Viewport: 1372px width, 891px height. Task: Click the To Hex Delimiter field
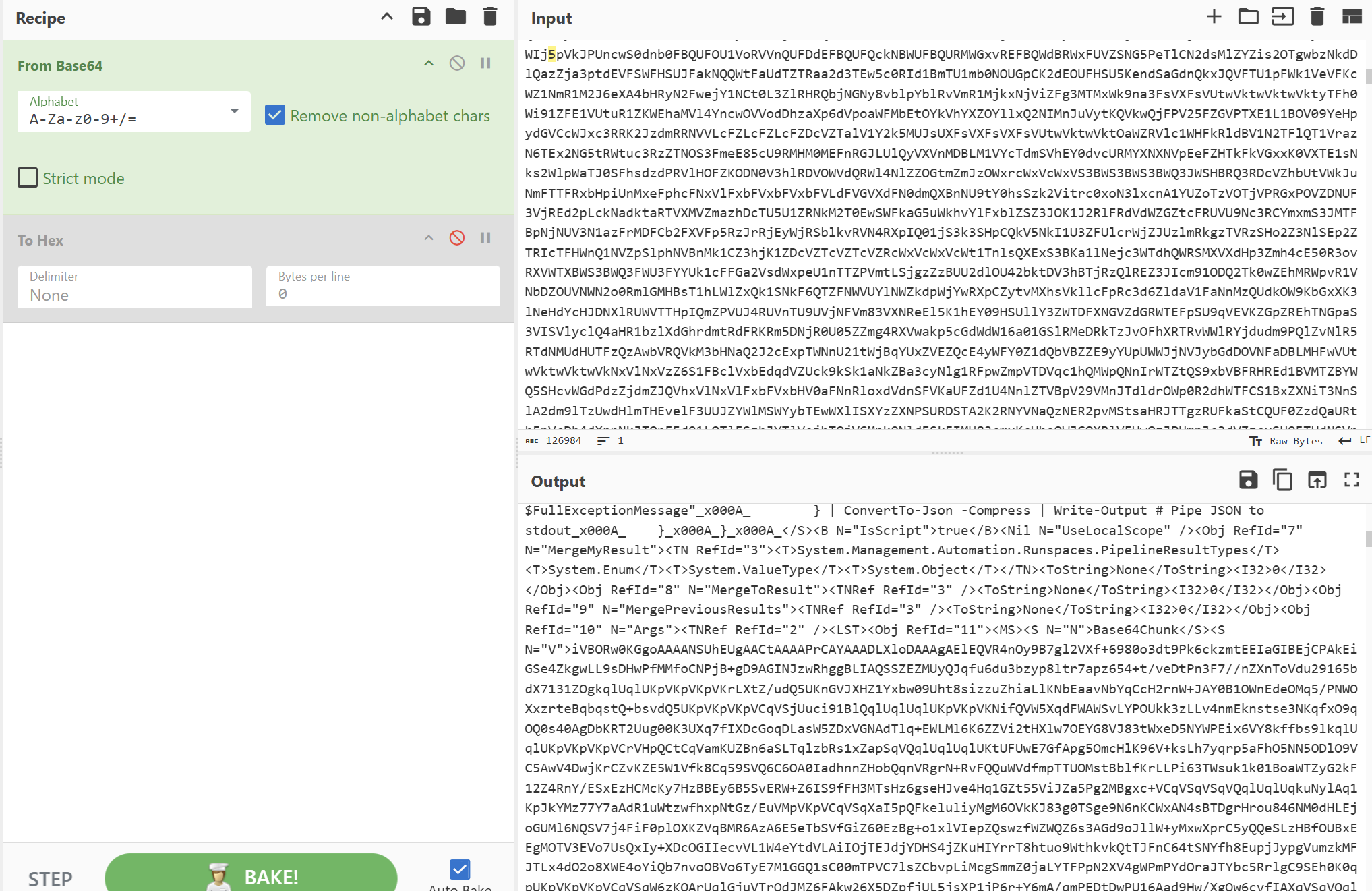pyautogui.click(x=134, y=287)
